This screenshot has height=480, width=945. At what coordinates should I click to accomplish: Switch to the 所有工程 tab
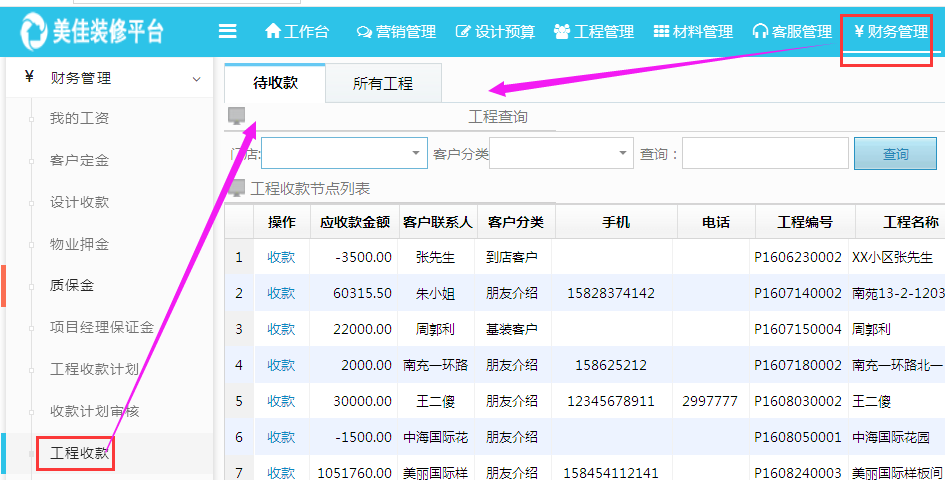383,84
